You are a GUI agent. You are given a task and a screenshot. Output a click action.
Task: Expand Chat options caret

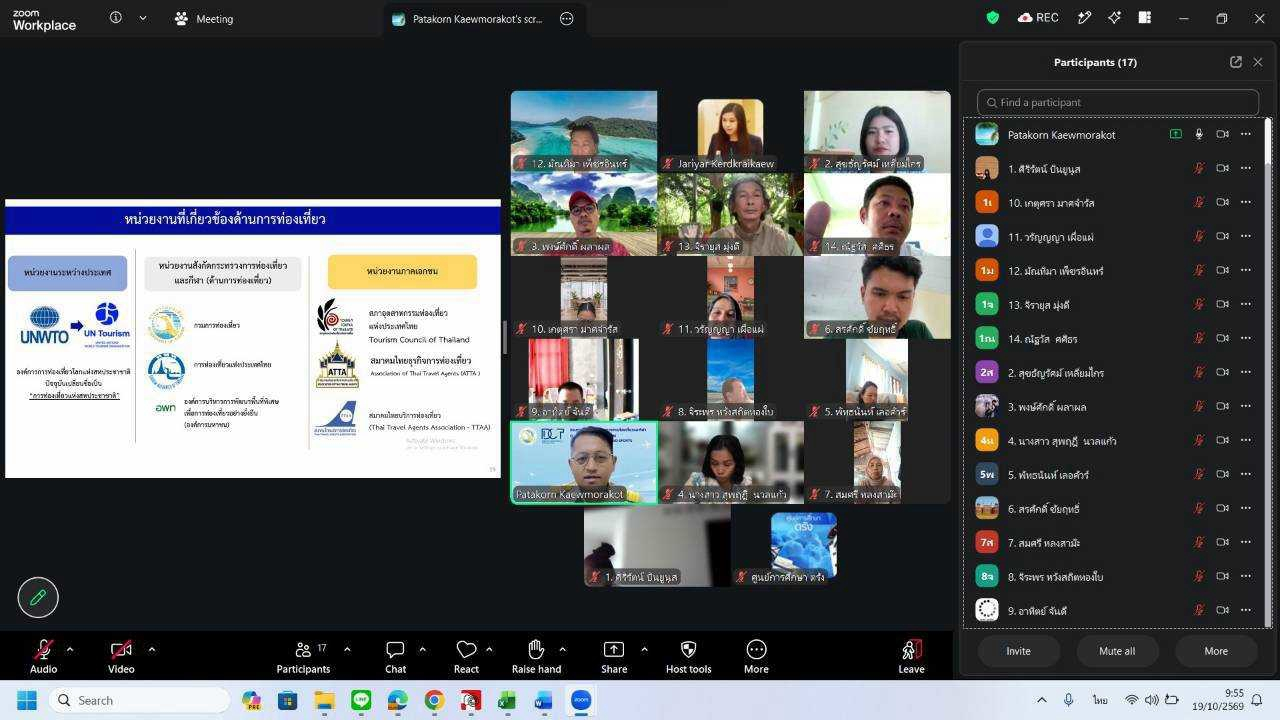pyautogui.click(x=422, y=649)
